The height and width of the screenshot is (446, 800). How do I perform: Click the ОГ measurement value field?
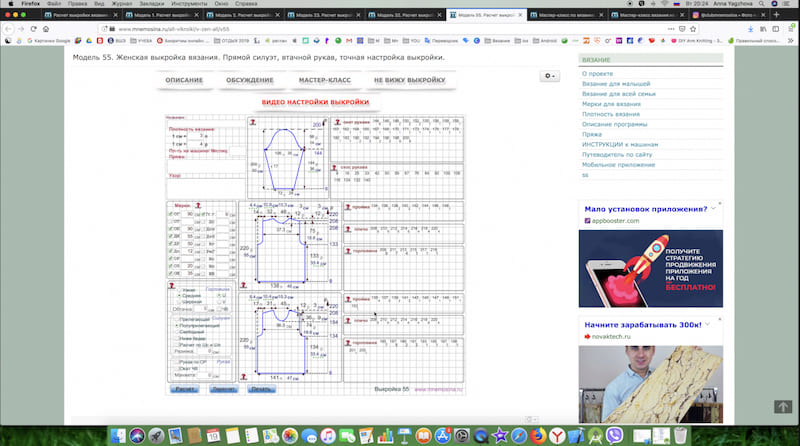click(188, 214)
